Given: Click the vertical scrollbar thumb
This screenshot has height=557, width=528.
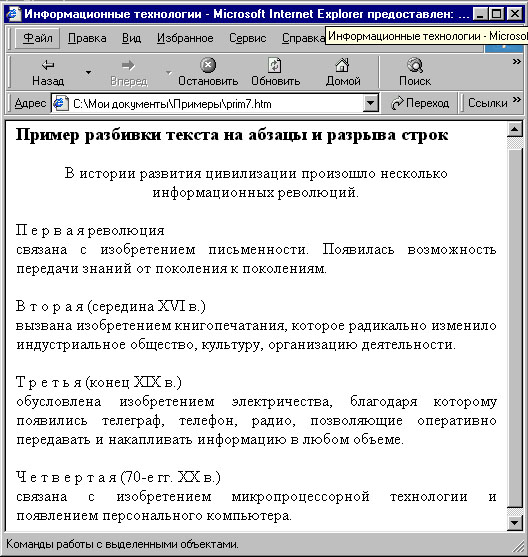Looking at the screenshot, I should [x=514, y=327].
